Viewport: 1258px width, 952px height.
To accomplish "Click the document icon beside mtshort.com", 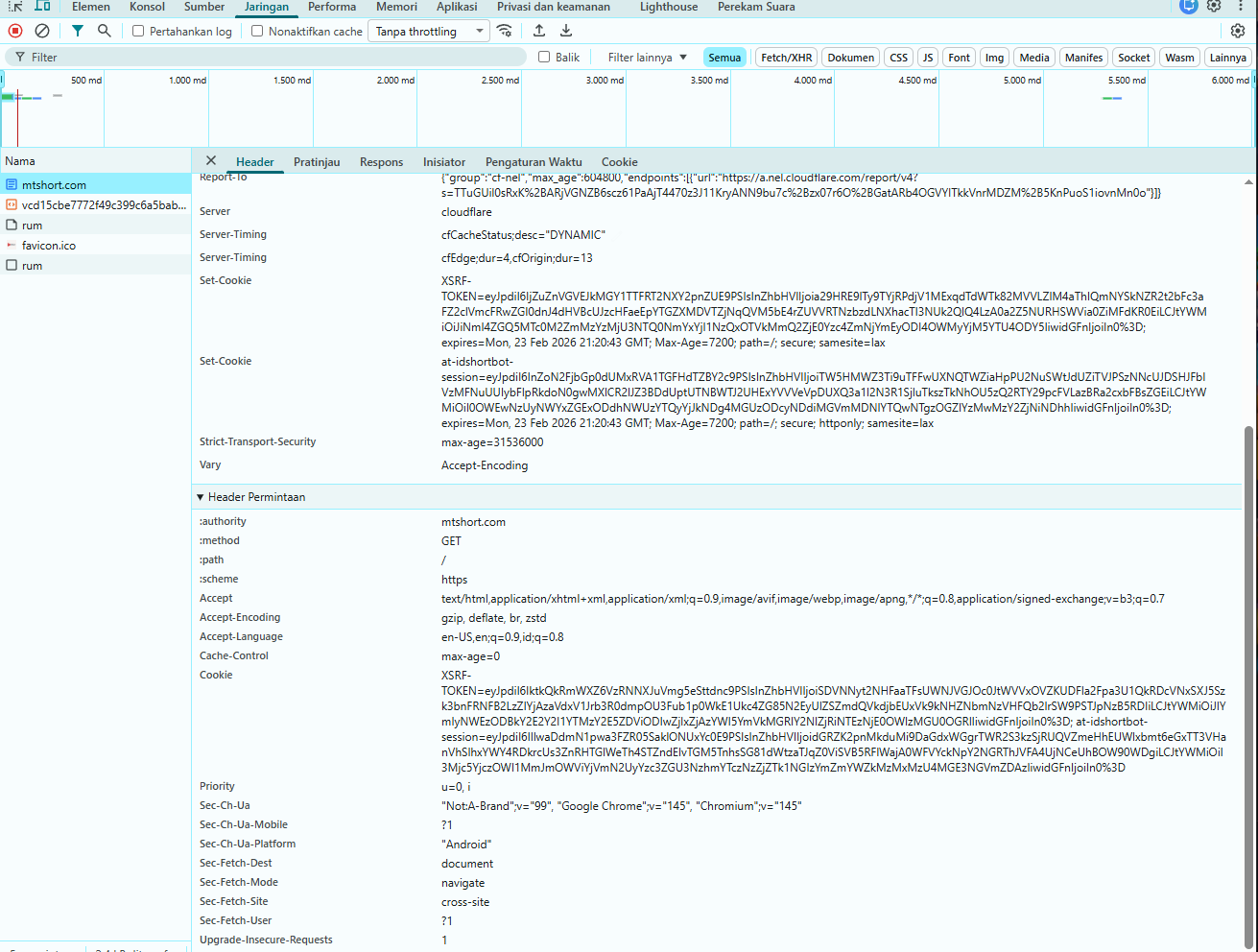I will [12, 184].
